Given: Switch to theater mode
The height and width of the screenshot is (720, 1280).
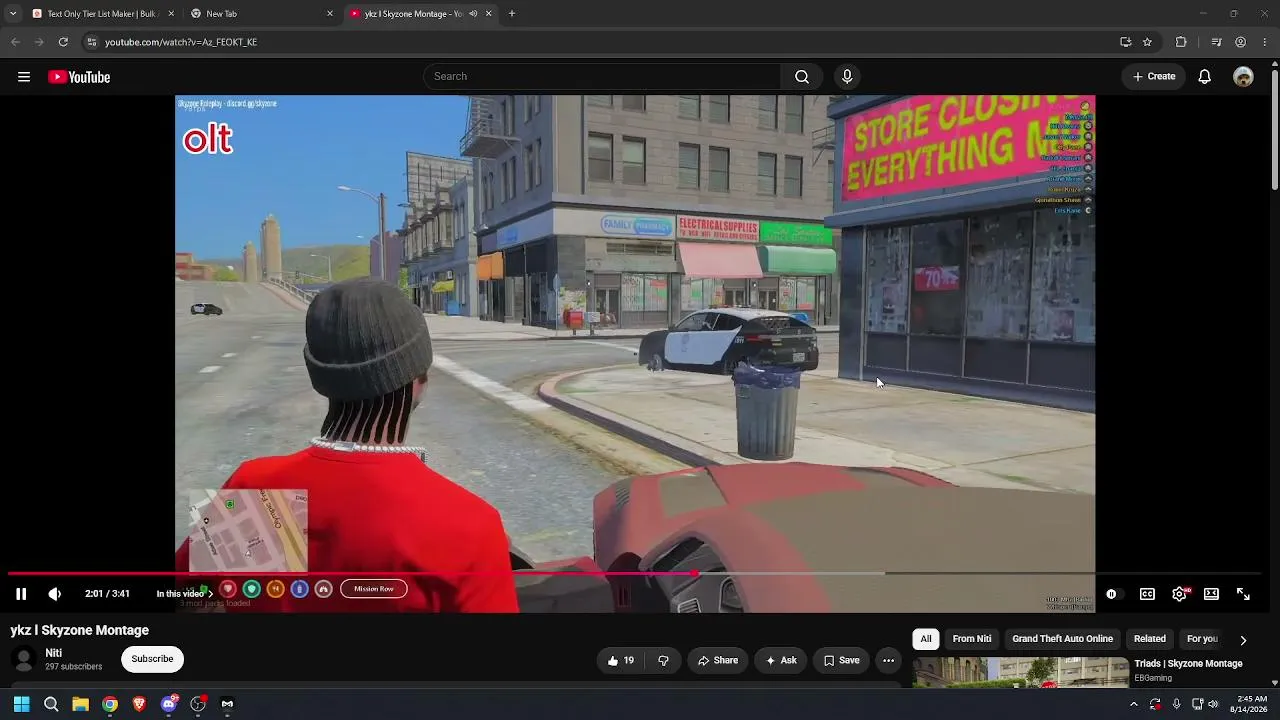Looking at the screenshot, I should point(1211,594).
